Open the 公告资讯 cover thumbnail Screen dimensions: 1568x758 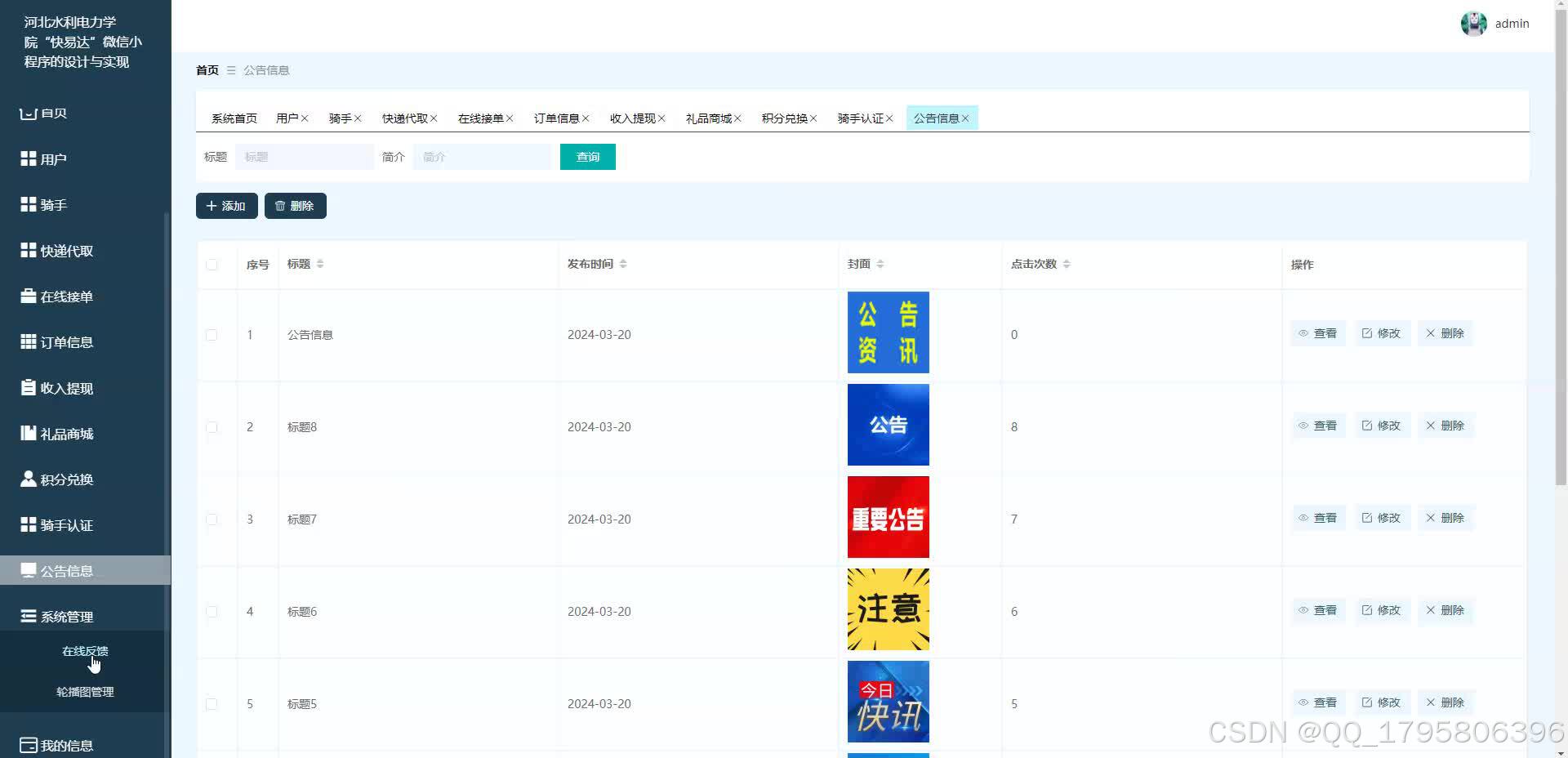[889, 332]
